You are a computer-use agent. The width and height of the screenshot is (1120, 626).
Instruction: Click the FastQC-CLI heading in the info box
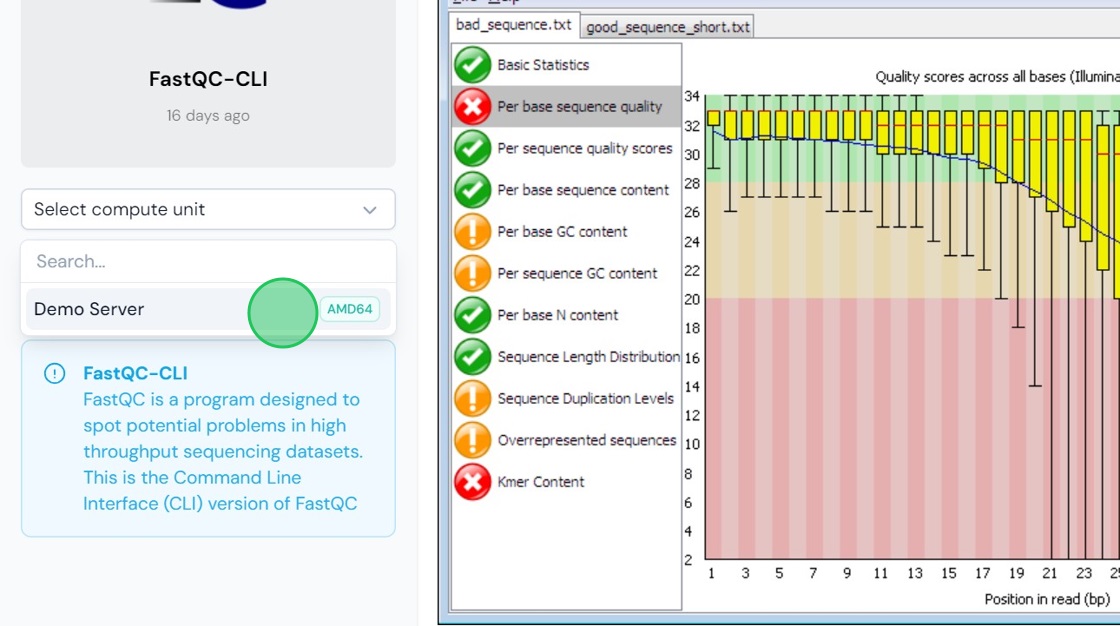(x=135, y=373)
